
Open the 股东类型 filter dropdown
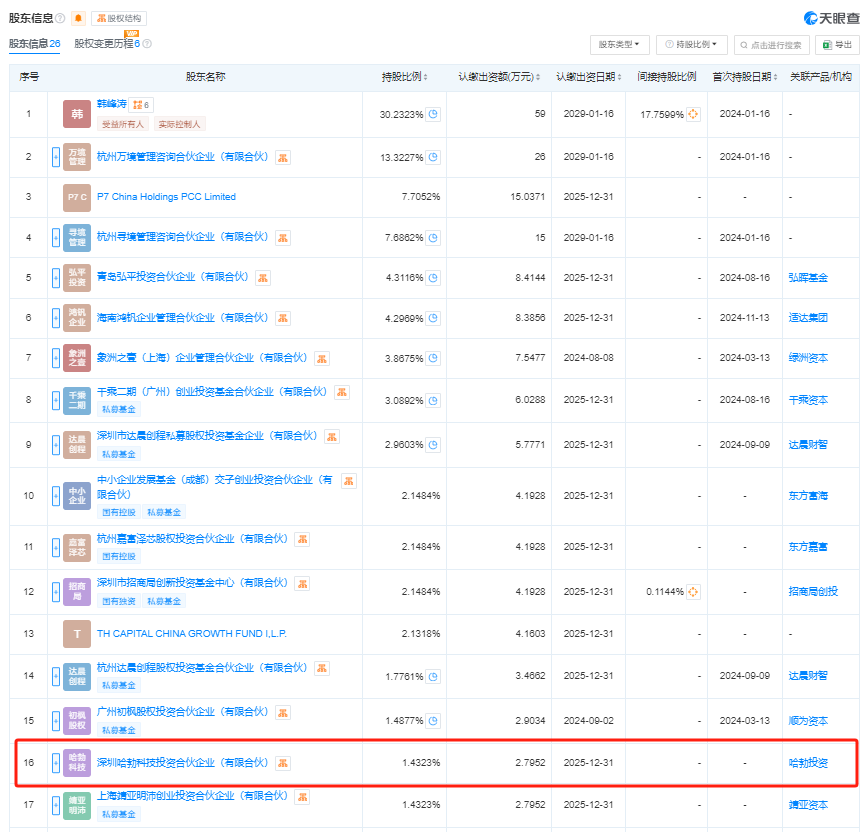[620, 45]
